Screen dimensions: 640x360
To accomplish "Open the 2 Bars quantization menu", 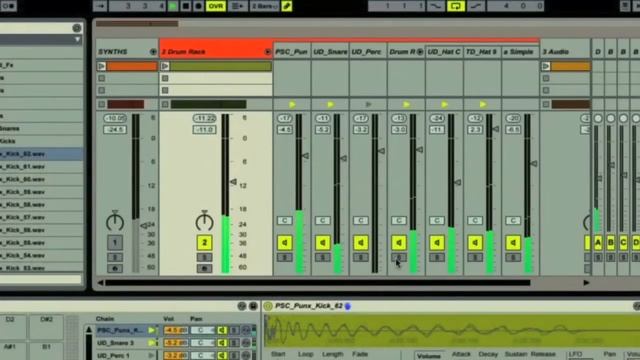I will coord(265,6).
